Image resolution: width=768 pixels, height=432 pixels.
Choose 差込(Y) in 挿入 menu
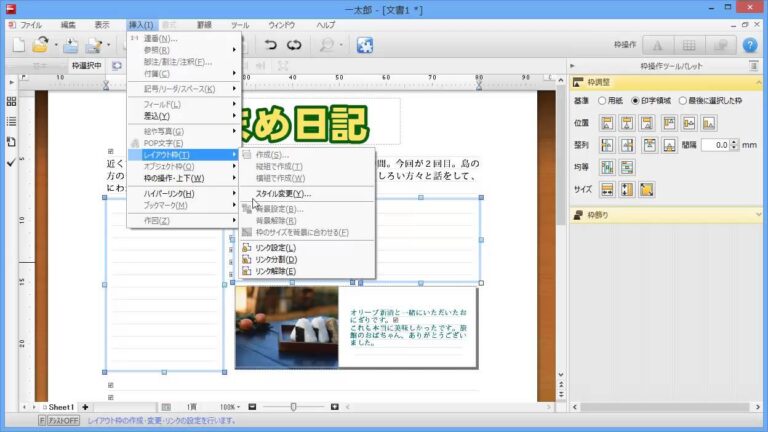[x=184, y=116]
